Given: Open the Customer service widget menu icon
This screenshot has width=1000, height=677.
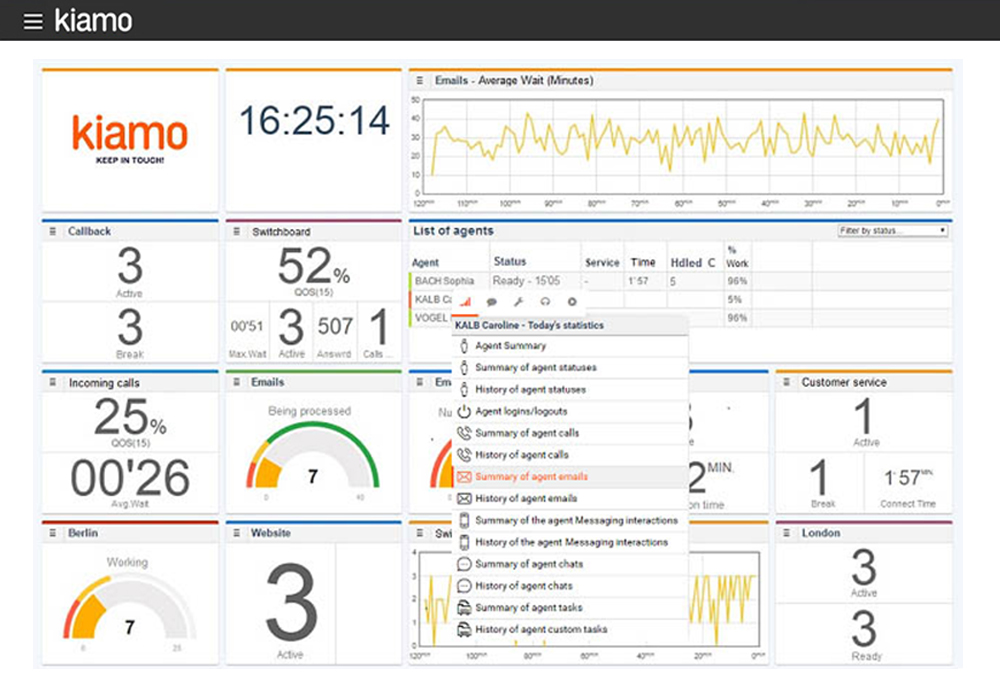Looking at the screenshot, I should click(786, 382).
